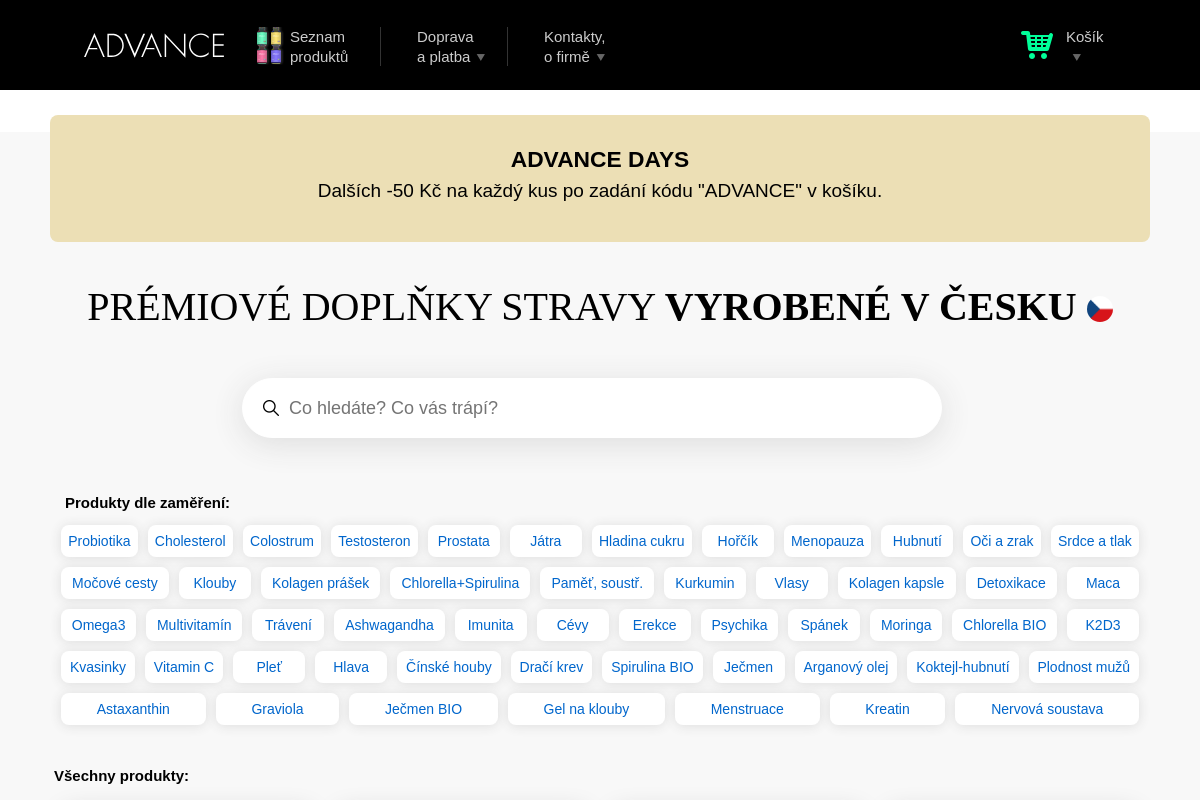
Task: Open Chlorella+Spirulina products
Action: [x=460, y=583]
